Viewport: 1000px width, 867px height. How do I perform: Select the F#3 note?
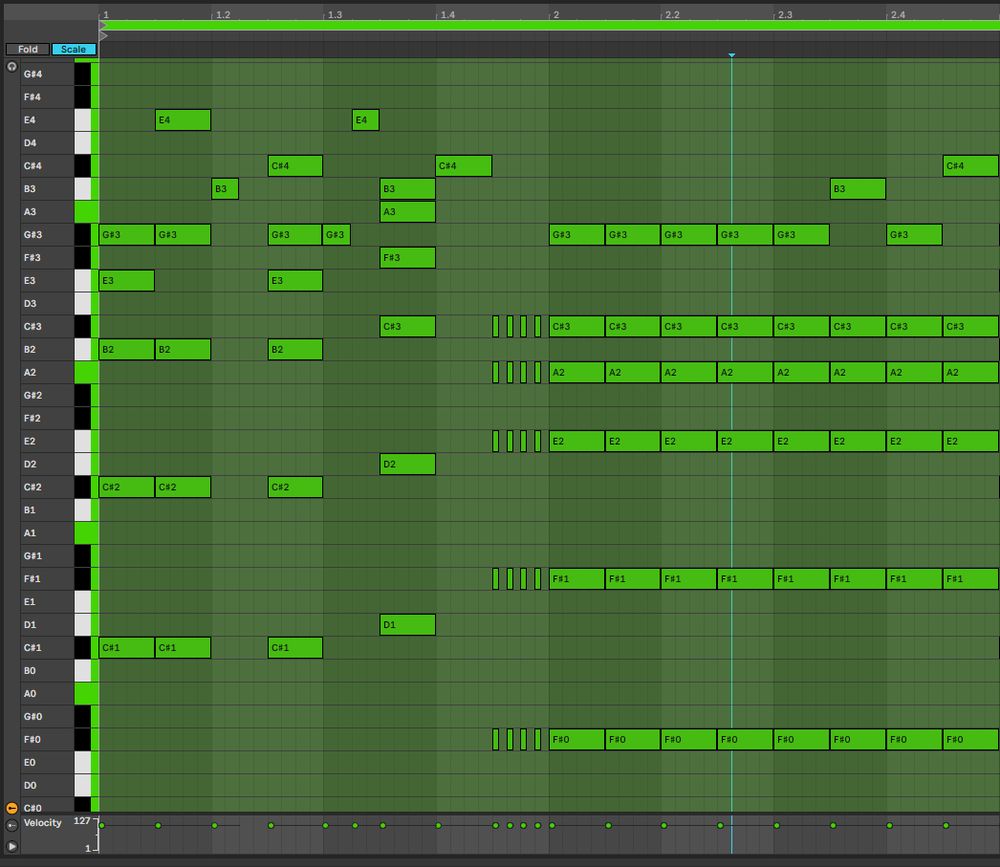[408, 258]
